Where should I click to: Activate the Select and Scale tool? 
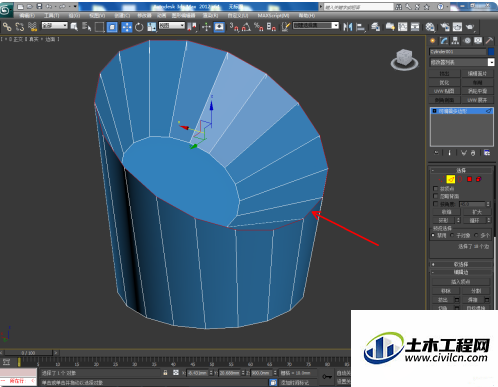[152, 27]
